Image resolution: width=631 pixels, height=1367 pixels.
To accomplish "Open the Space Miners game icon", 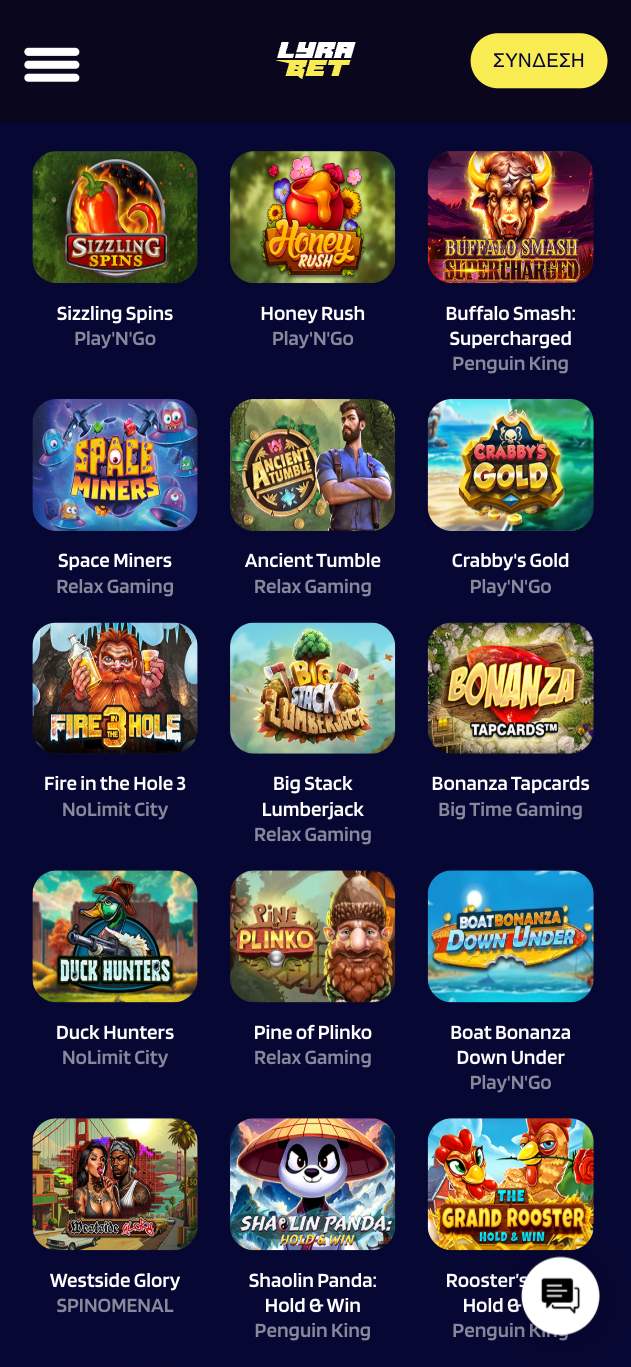I will click(115, 465).
